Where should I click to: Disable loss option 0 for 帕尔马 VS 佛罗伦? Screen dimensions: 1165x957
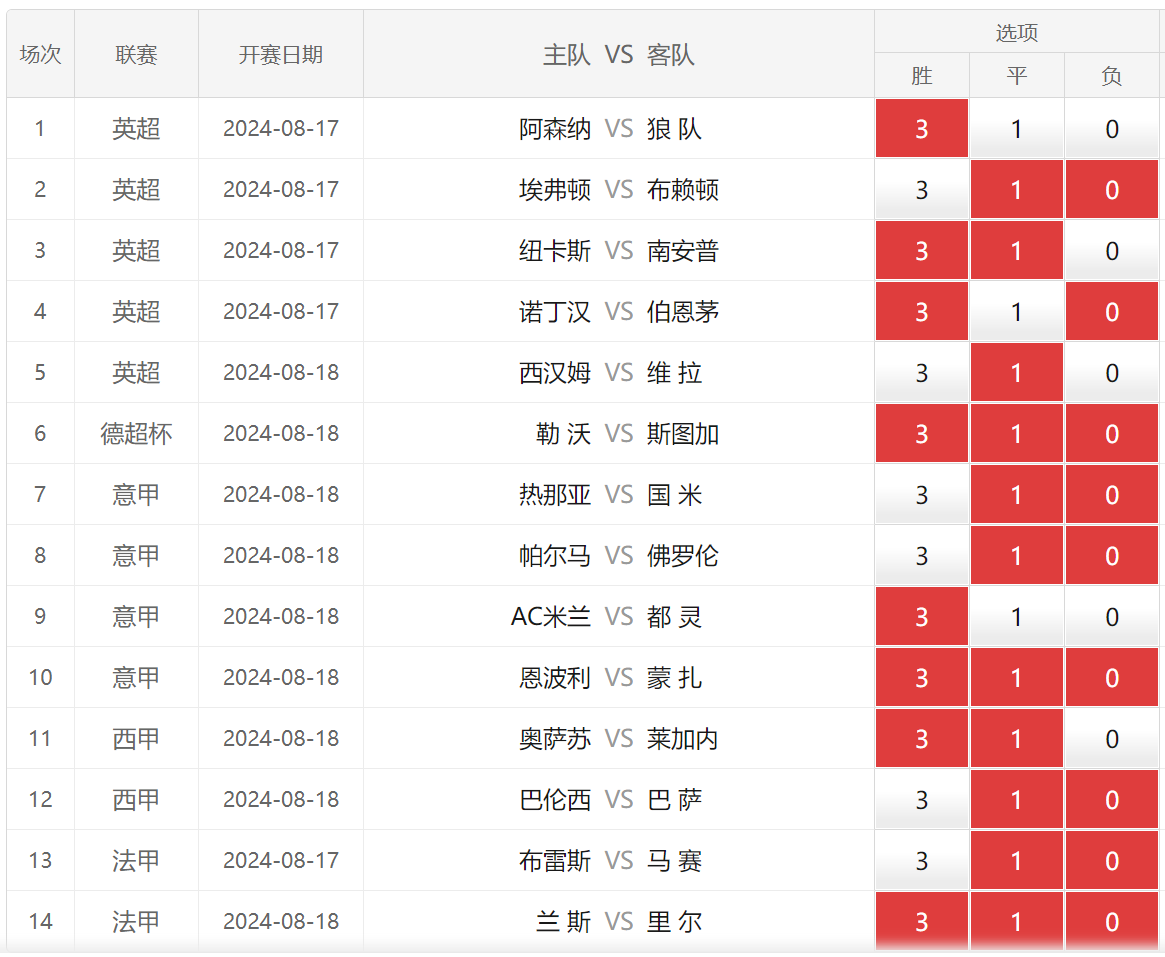pos(1112,555)
